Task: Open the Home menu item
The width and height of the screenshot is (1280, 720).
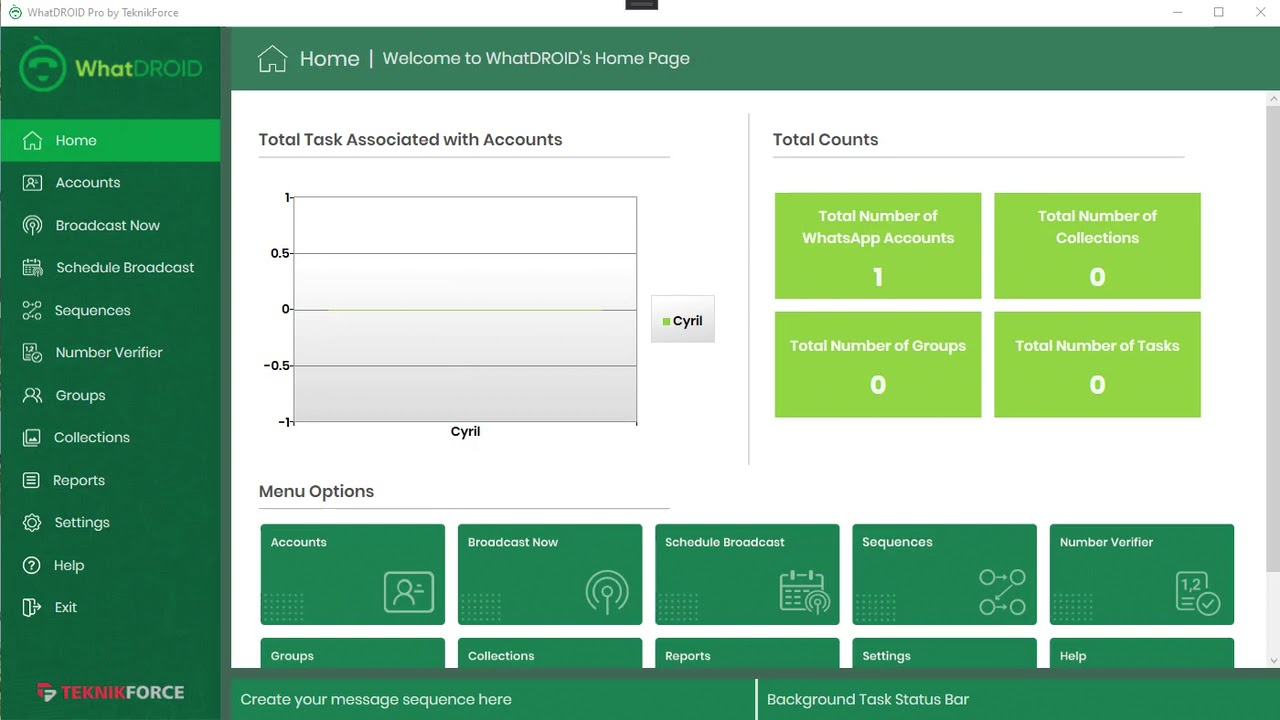Action: pyautogui.click(x=110, y=140)
